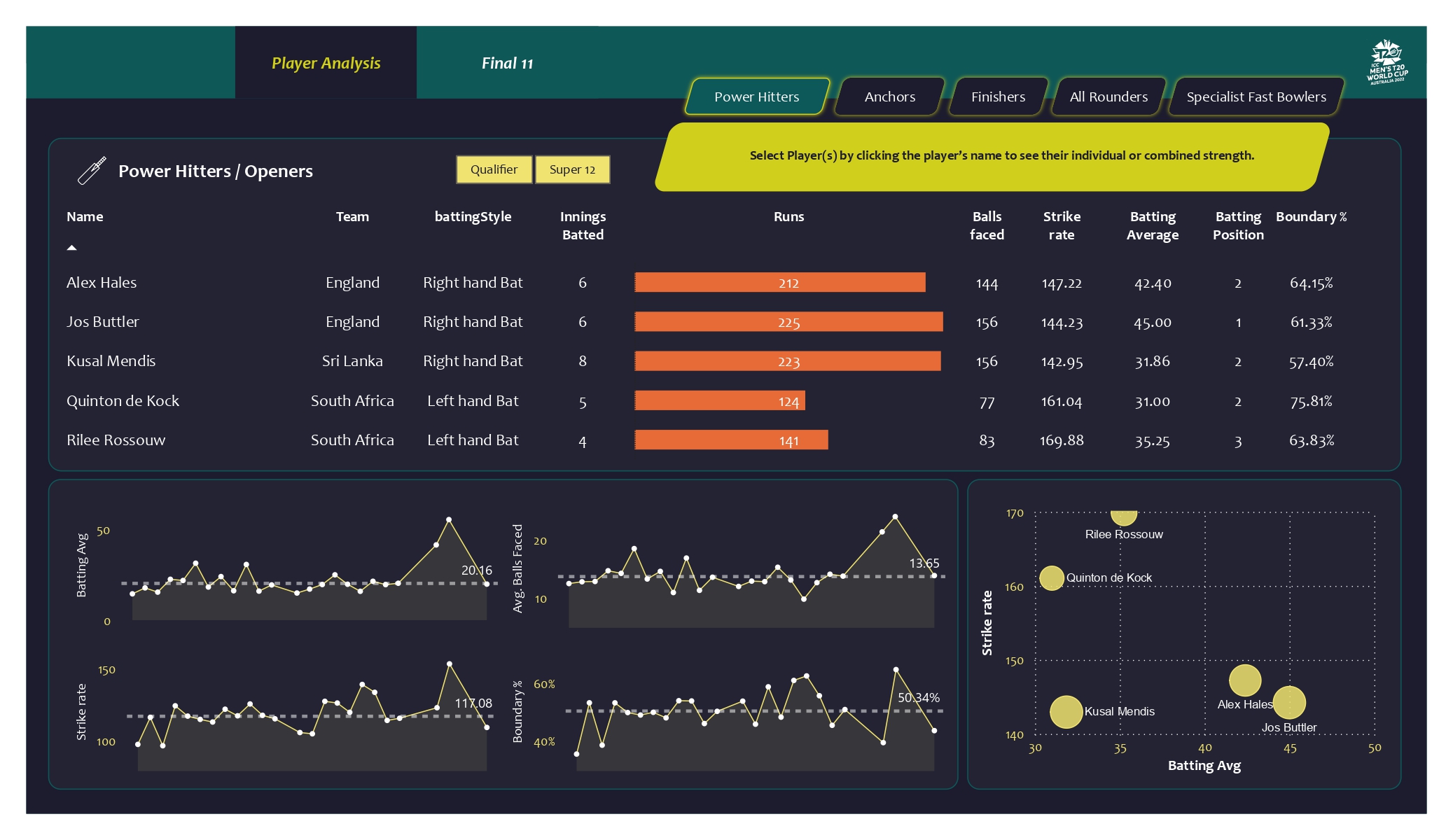The height and width of the screenshot is (840, 1453).
Task: Select Rilee Rossouw bubble in scatter chart
Action: [1123, 517]
